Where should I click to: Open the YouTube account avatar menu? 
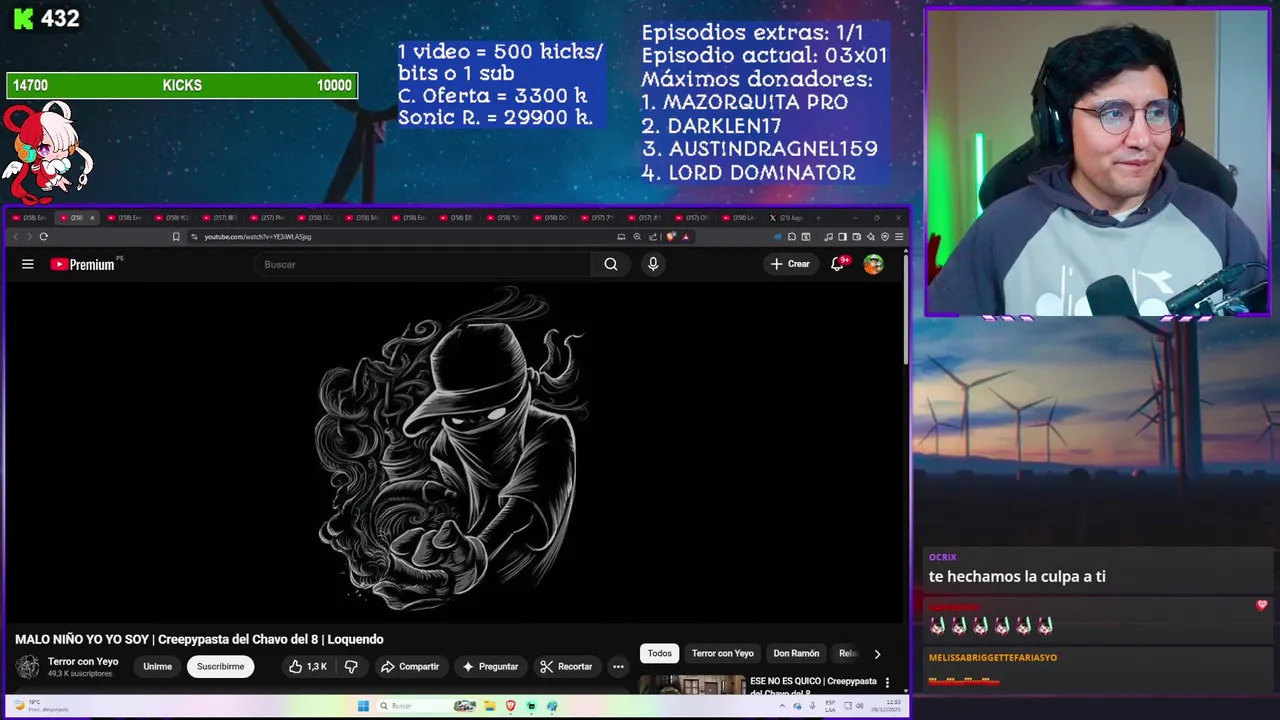pos(873,264)
